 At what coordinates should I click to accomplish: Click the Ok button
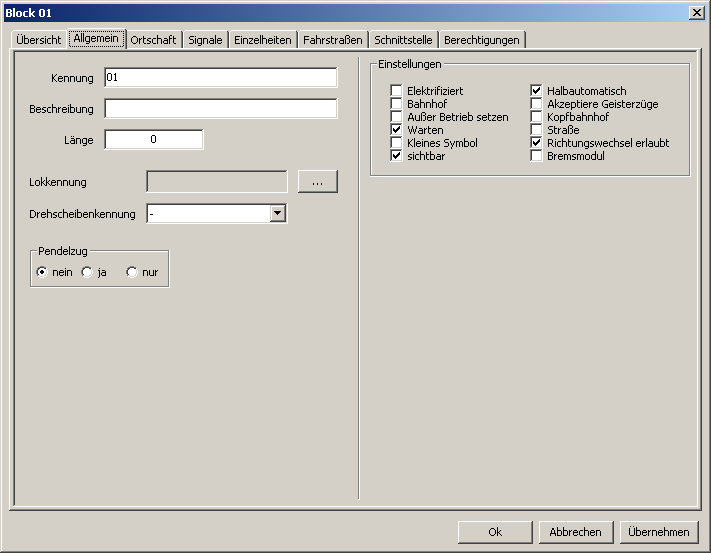click(x=495, y=532)
